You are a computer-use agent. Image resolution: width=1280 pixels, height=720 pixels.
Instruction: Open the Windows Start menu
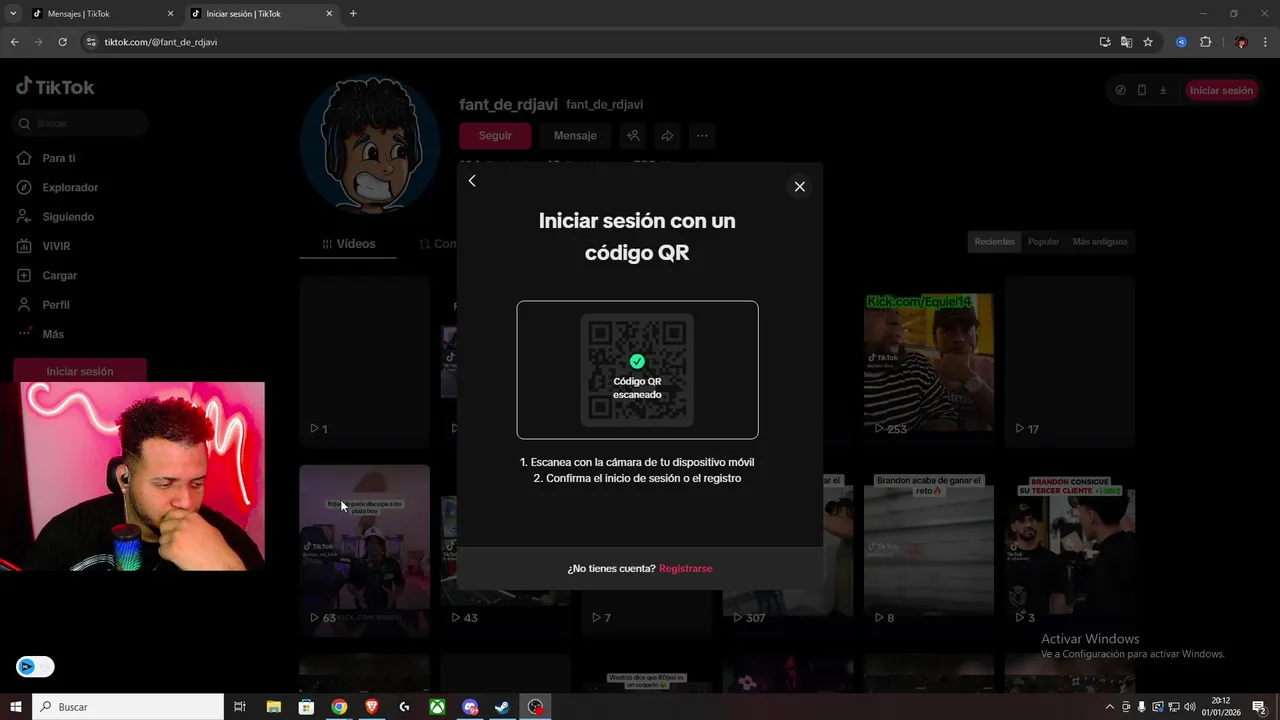16,707
